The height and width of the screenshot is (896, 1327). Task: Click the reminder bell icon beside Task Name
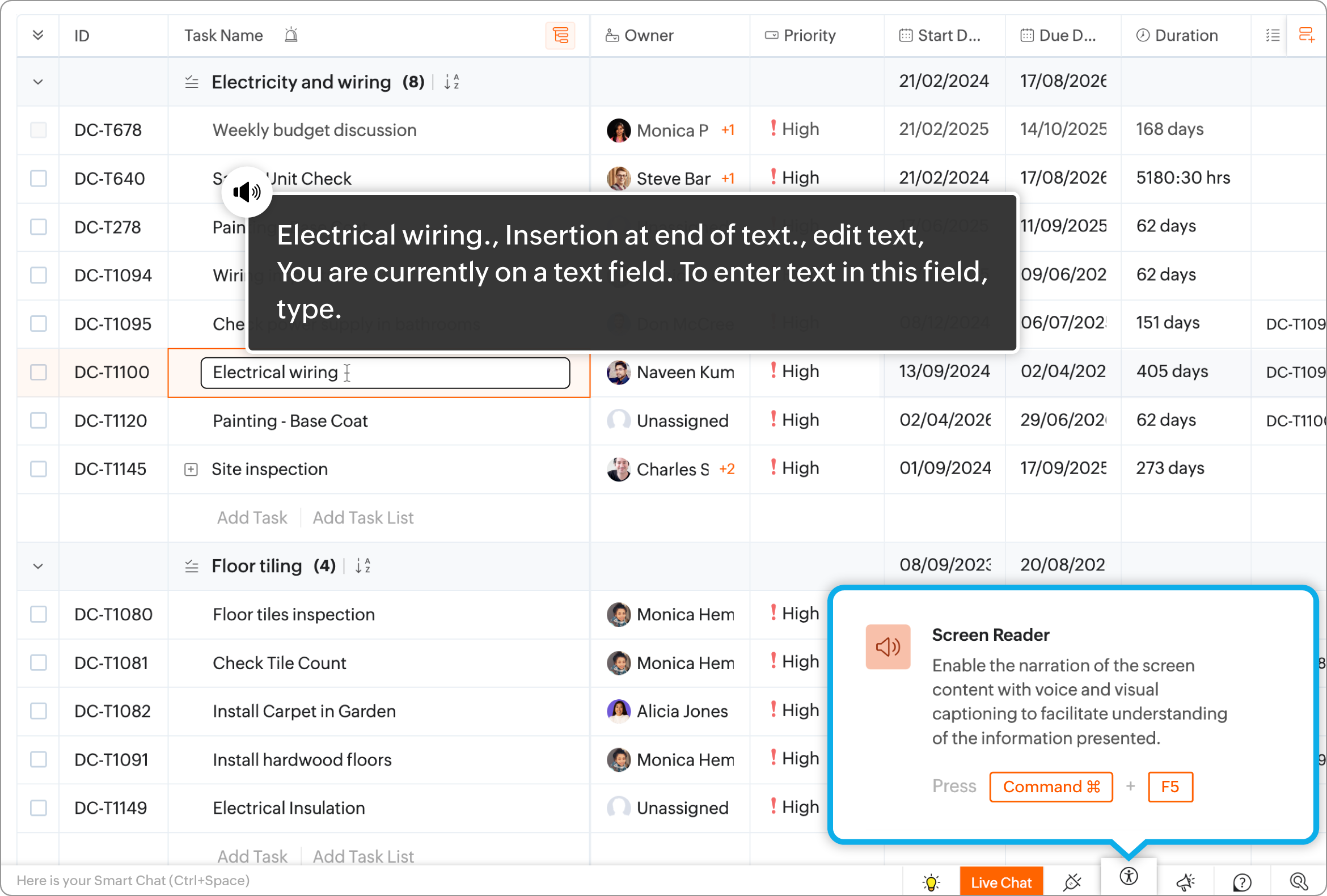click(291, 35)
